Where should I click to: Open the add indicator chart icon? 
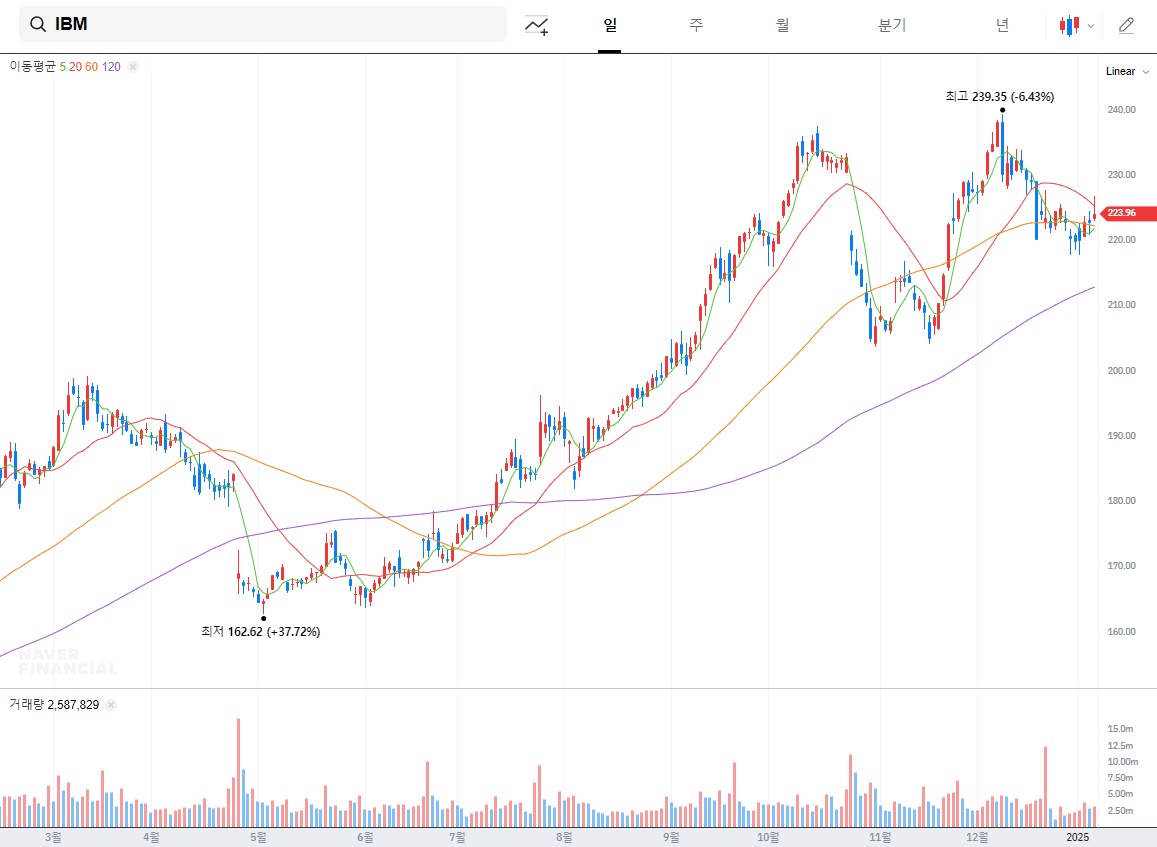[536, 26]
